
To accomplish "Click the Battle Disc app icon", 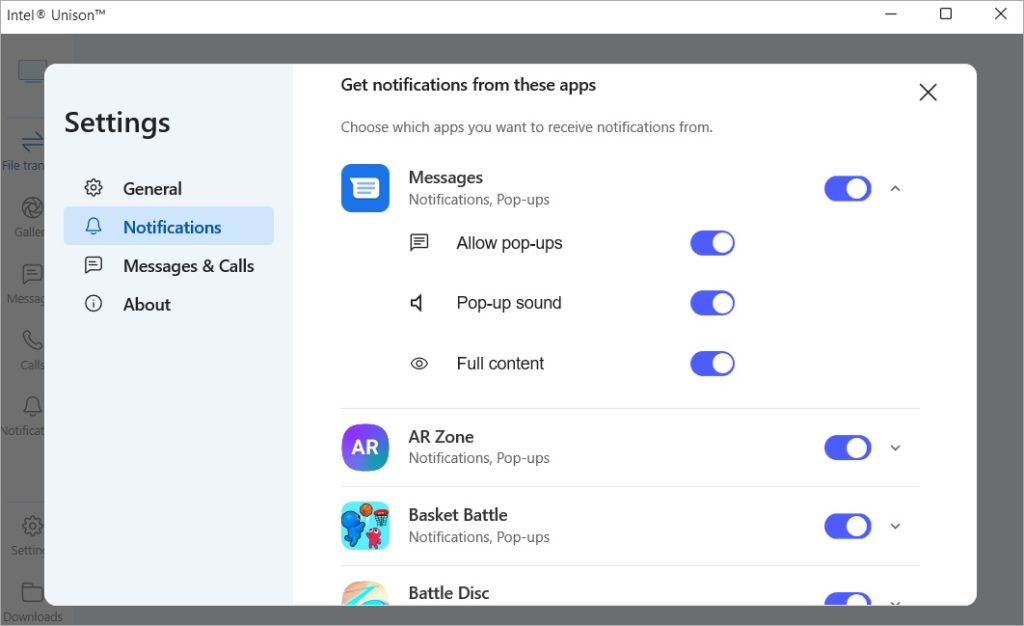I will 365,593.
